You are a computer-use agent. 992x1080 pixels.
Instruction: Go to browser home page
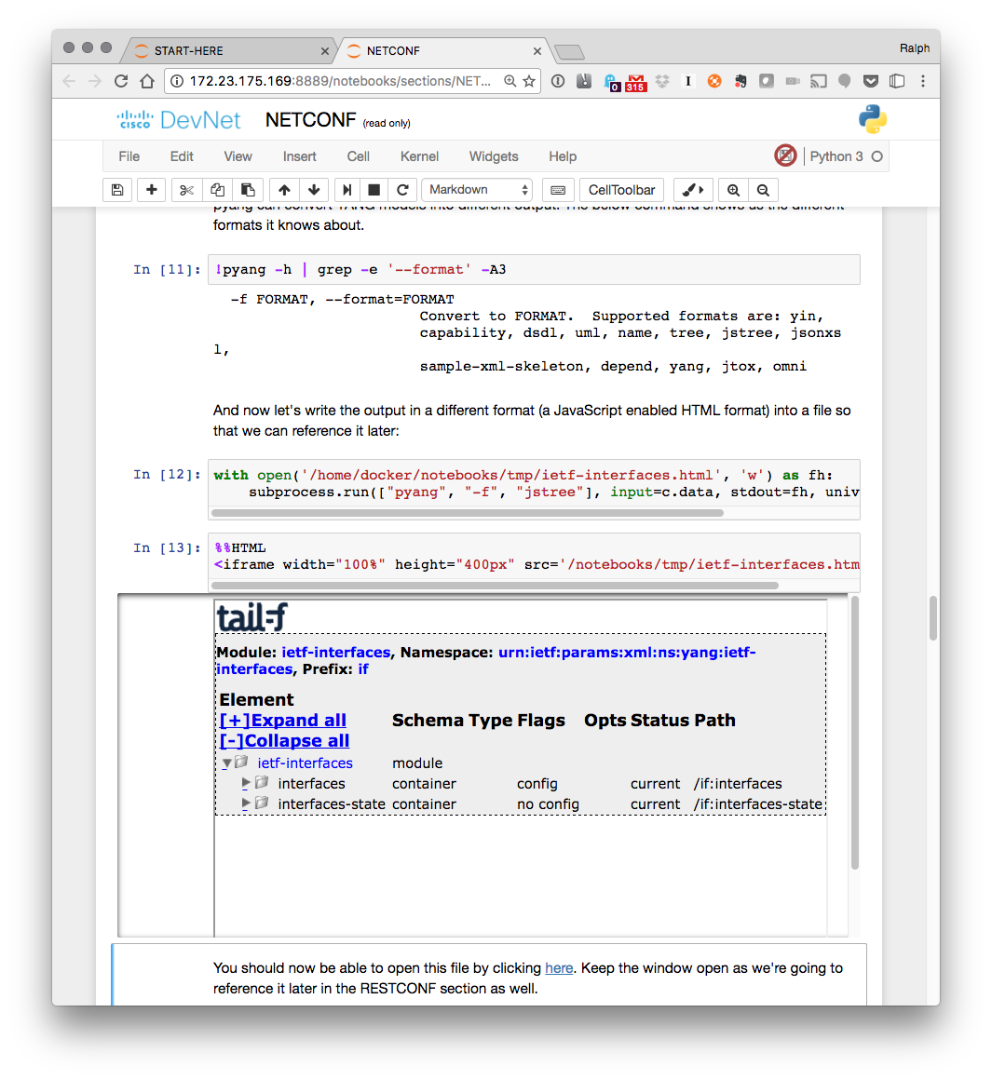(x=147, y=81)
